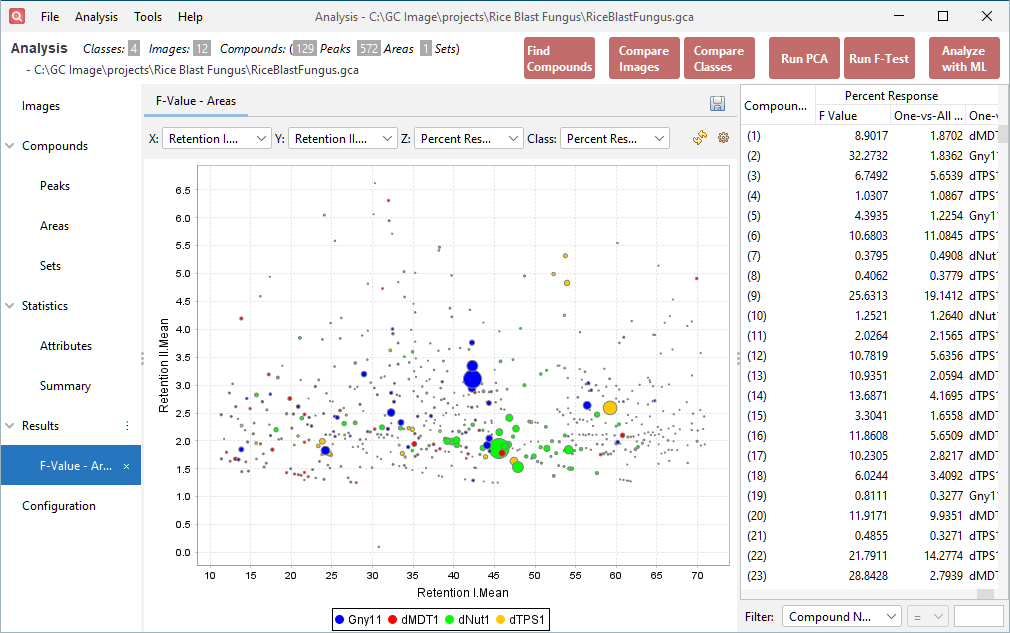The height and width of the screenshot is (633, 1010).
Task: Open the X axis Retention I dropdown
Action: pyautogui.click(x=216, y=139)
